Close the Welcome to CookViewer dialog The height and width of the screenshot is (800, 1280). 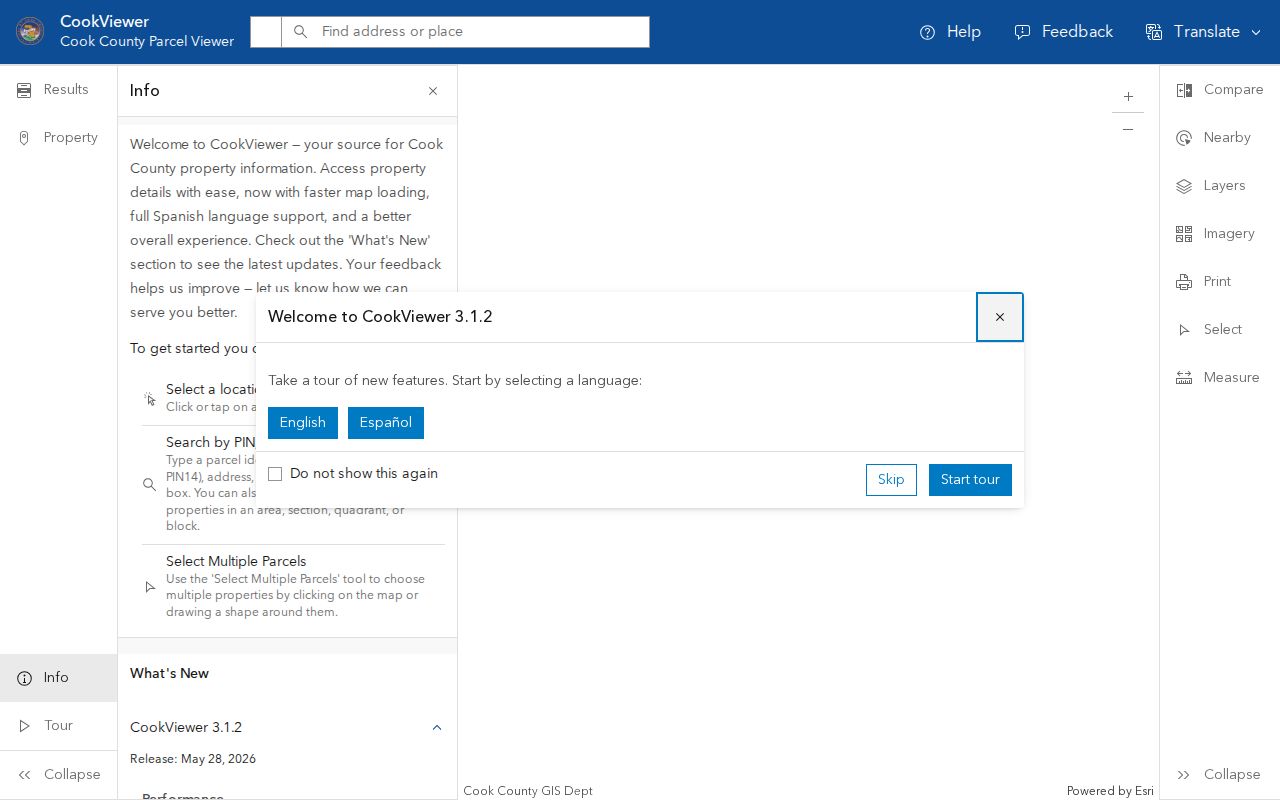pos(1000,317)
